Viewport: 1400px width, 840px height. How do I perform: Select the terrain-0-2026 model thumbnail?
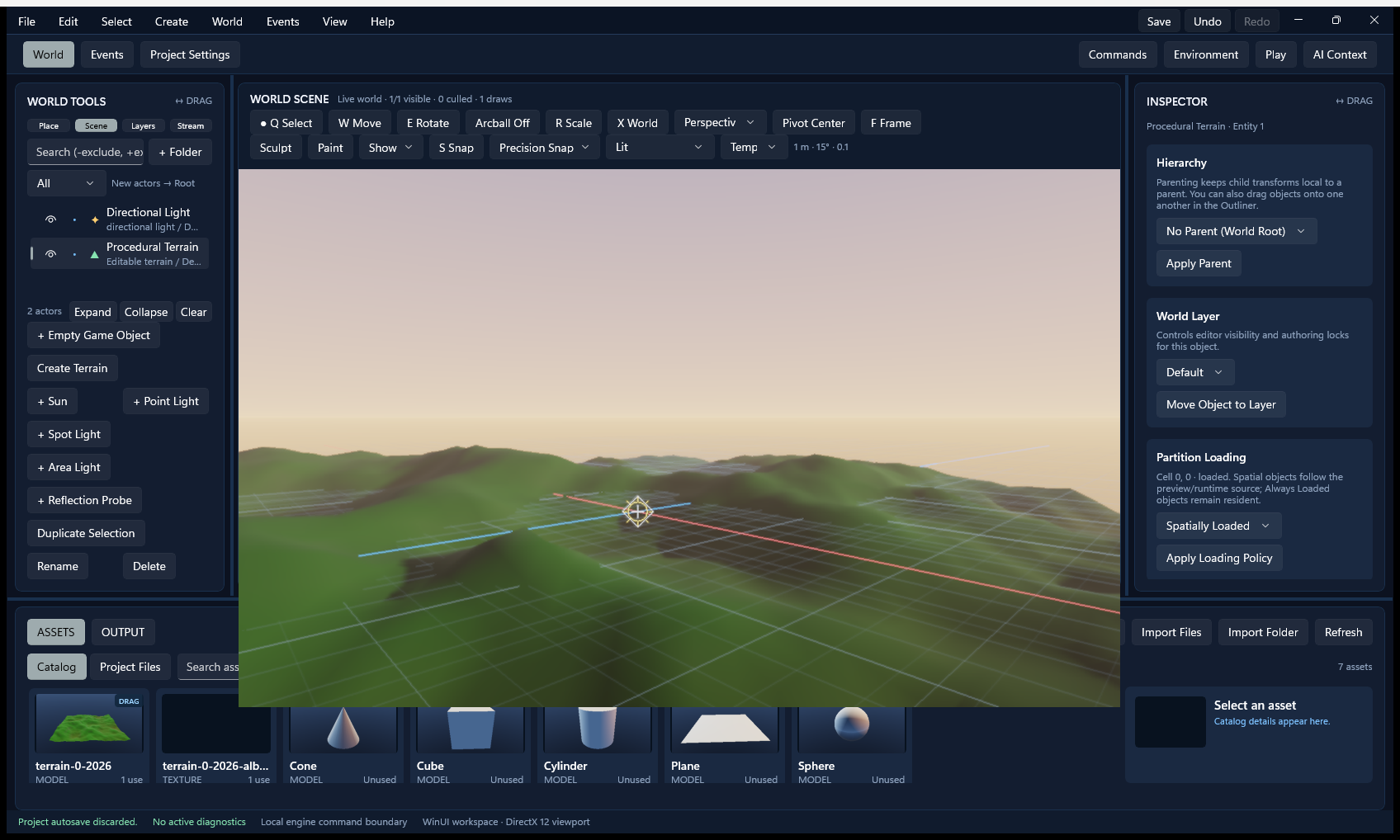(89, 723)
